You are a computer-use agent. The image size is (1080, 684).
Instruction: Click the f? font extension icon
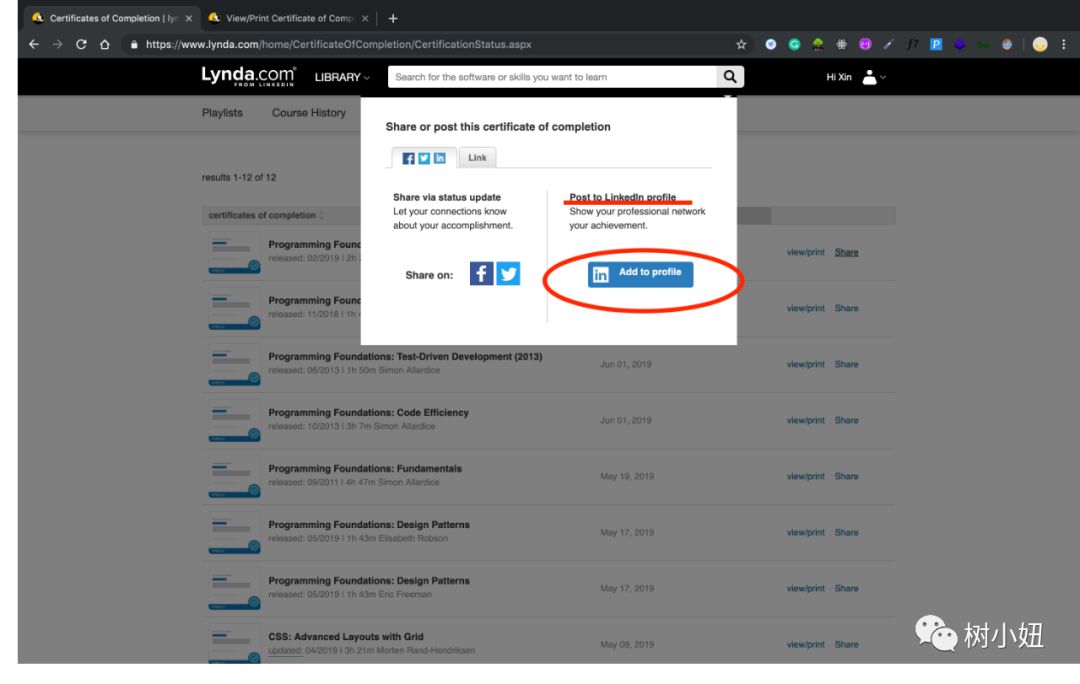point(913,44)
